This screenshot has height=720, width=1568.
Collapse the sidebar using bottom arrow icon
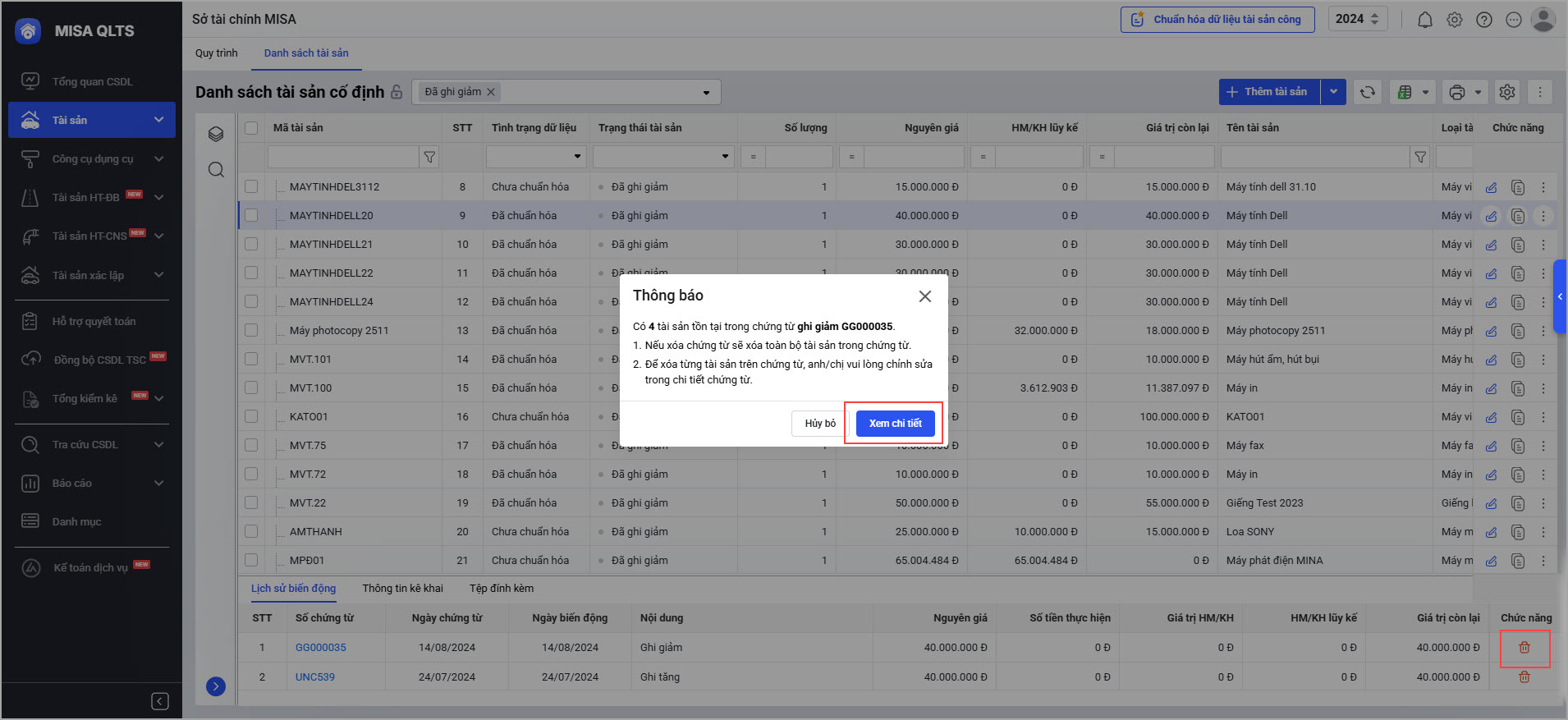click(160, 700)
